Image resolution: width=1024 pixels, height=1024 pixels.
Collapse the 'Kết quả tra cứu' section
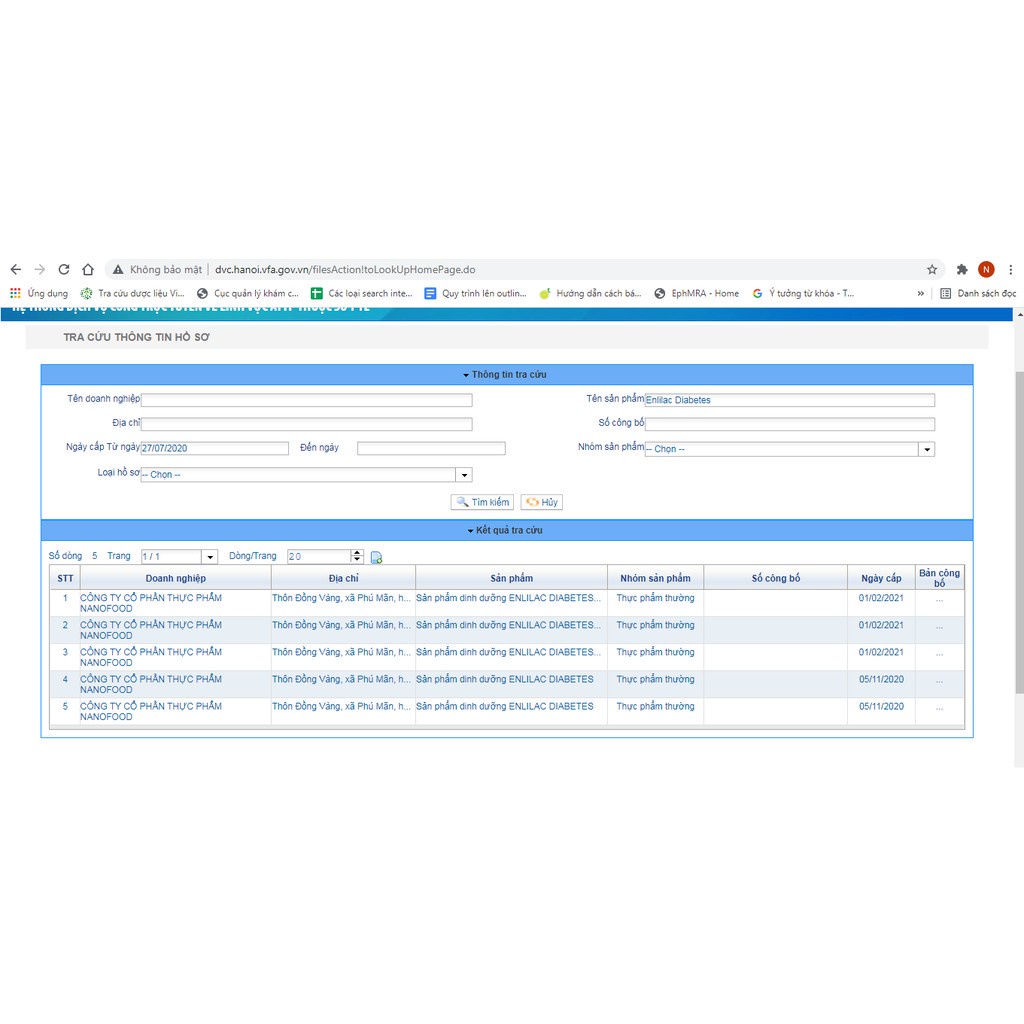point(507,530)
